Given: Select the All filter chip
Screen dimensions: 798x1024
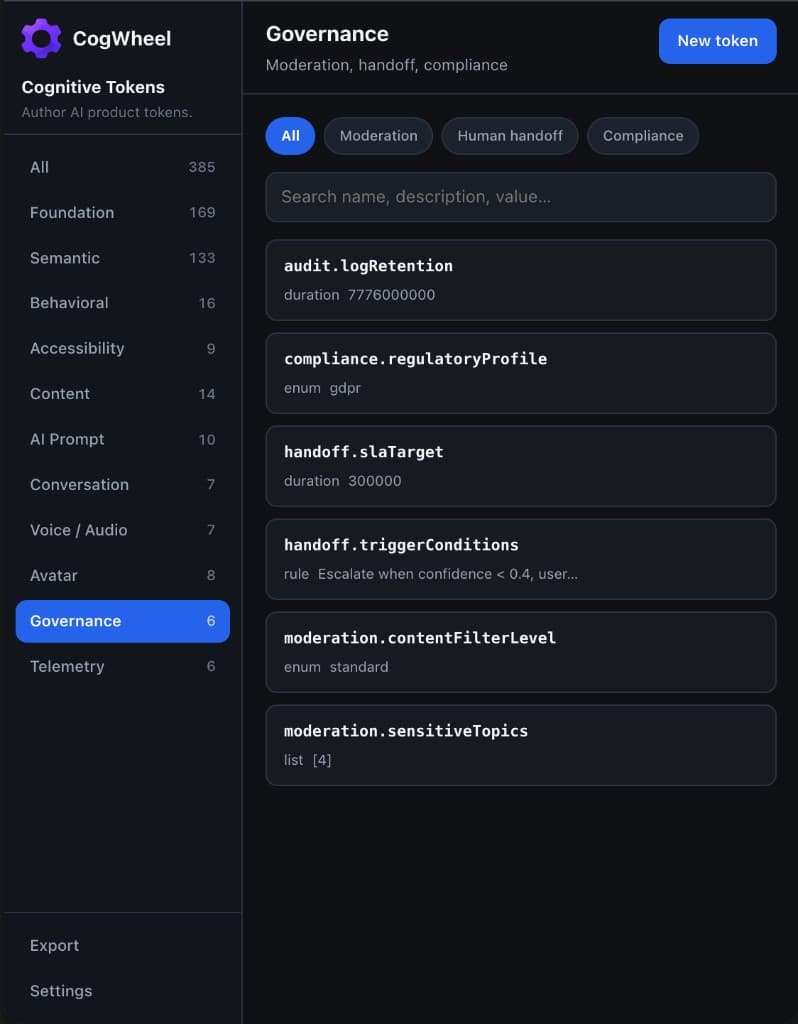Looking at the screenshot, I should [290, 136].
